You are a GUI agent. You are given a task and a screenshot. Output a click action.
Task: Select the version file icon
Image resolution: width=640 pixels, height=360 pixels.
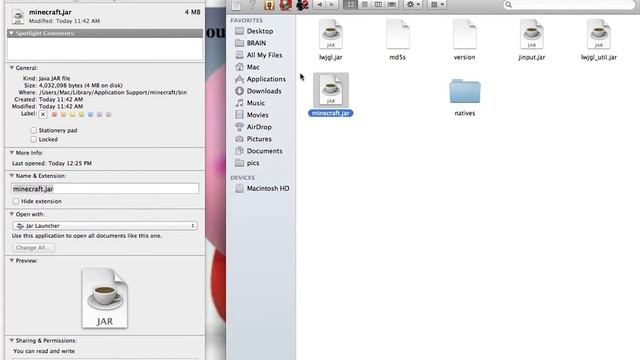[x=464, y=35]
